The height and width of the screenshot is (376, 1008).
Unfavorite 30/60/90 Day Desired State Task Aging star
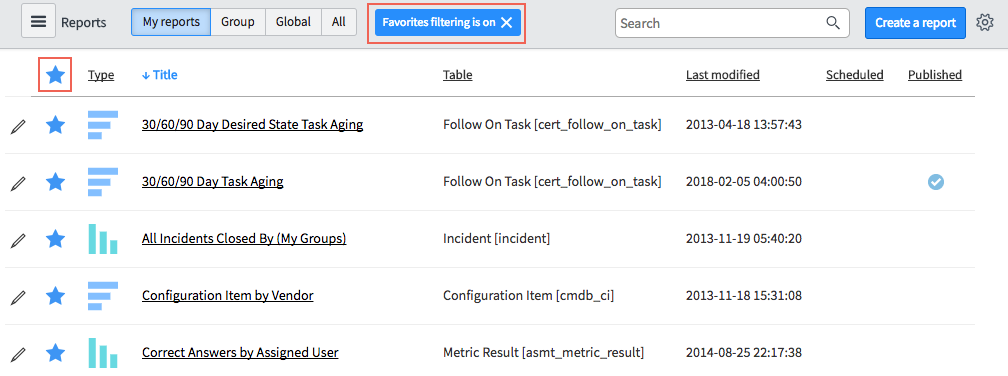coord(55,125)
